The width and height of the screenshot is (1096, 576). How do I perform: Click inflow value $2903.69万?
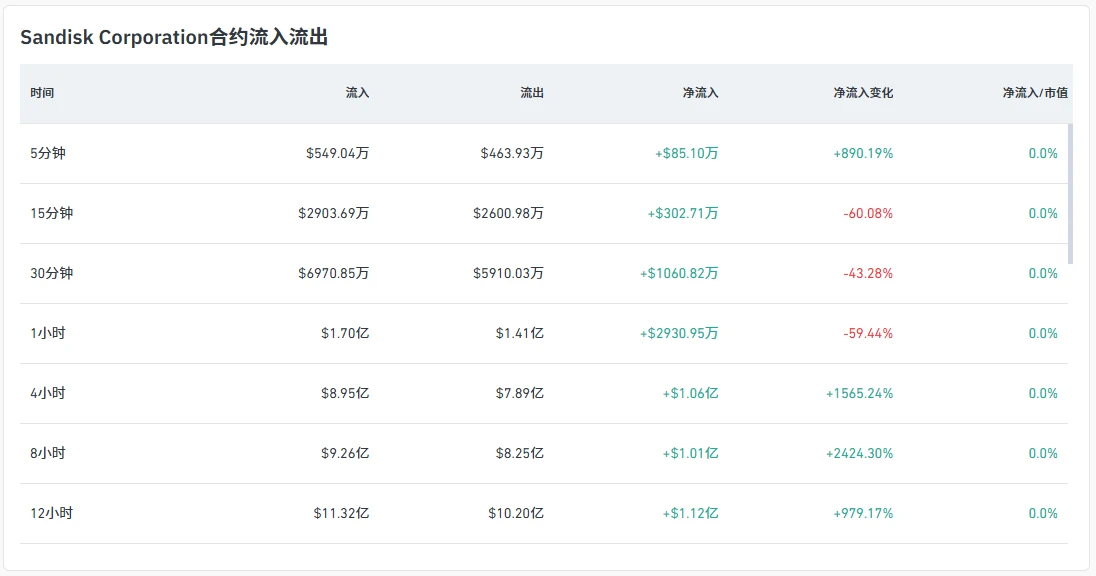coord(333,213)
